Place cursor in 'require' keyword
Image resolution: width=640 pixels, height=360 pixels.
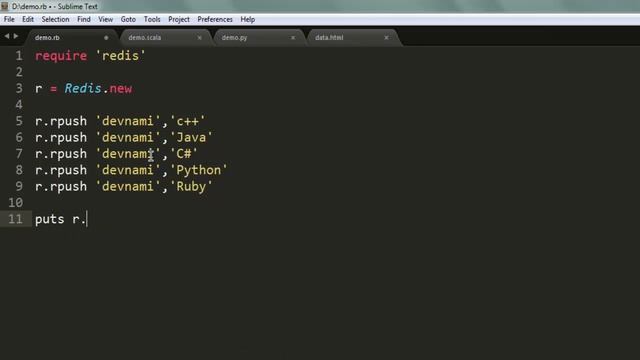click(61, 56)
